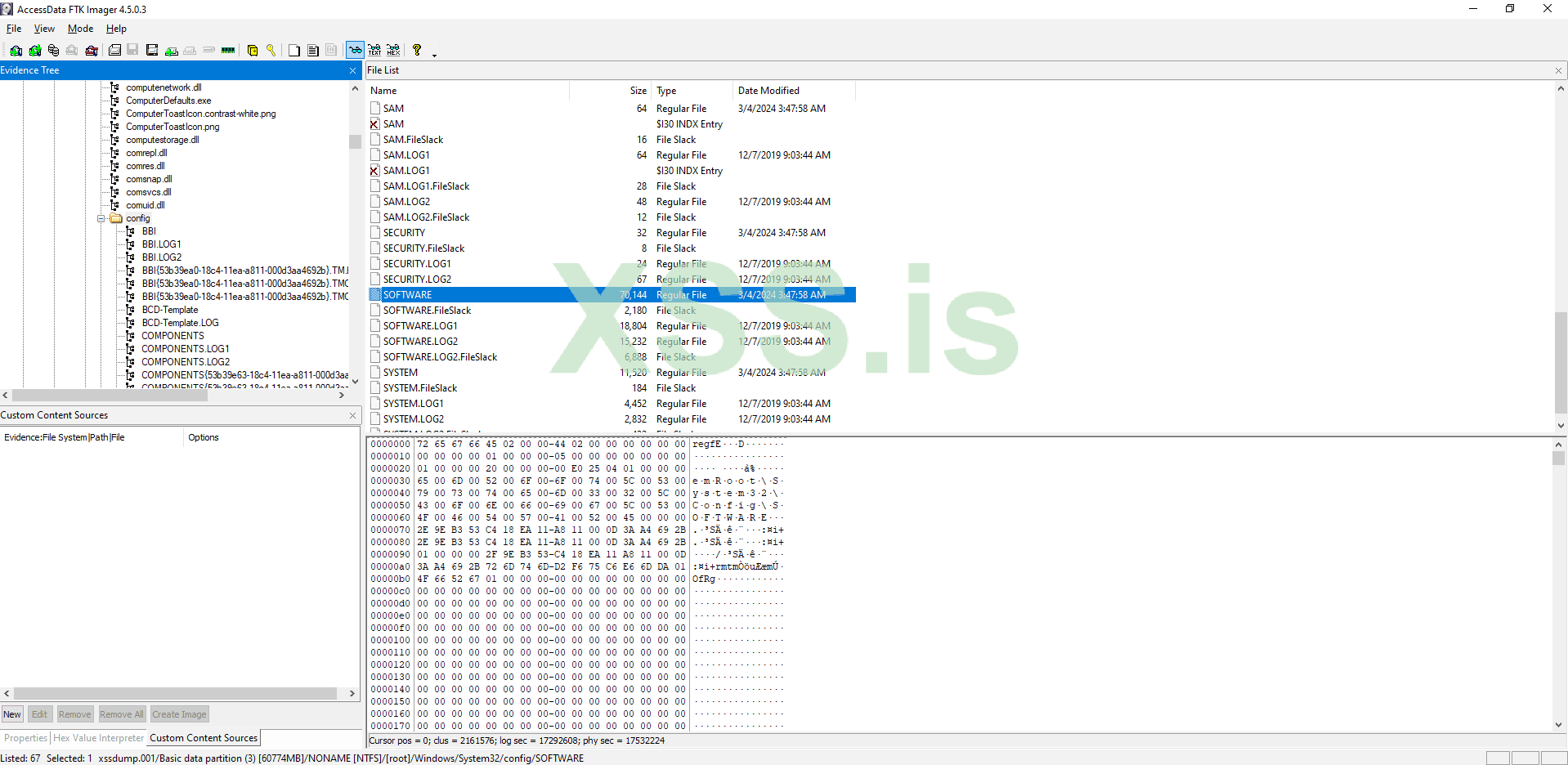Select SOFTWARE.LOG2.FileSlack in the File List
Screen dimensions: 1568x765
[x=440, y=357]
